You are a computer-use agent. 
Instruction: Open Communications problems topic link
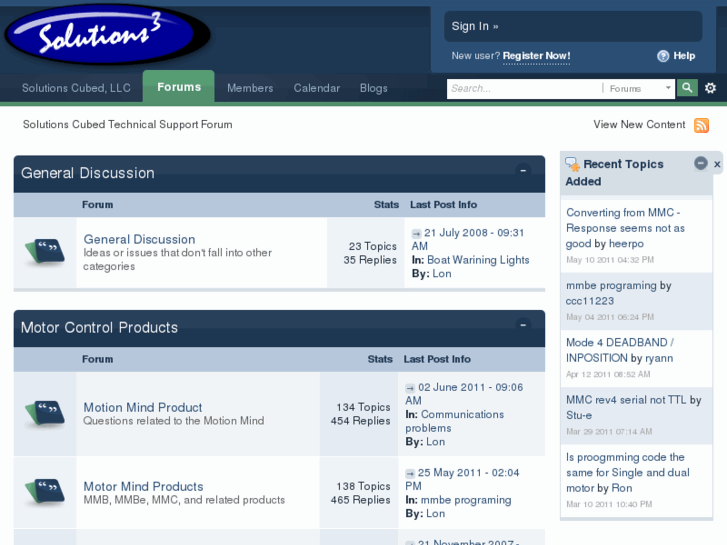coord(454,421)
